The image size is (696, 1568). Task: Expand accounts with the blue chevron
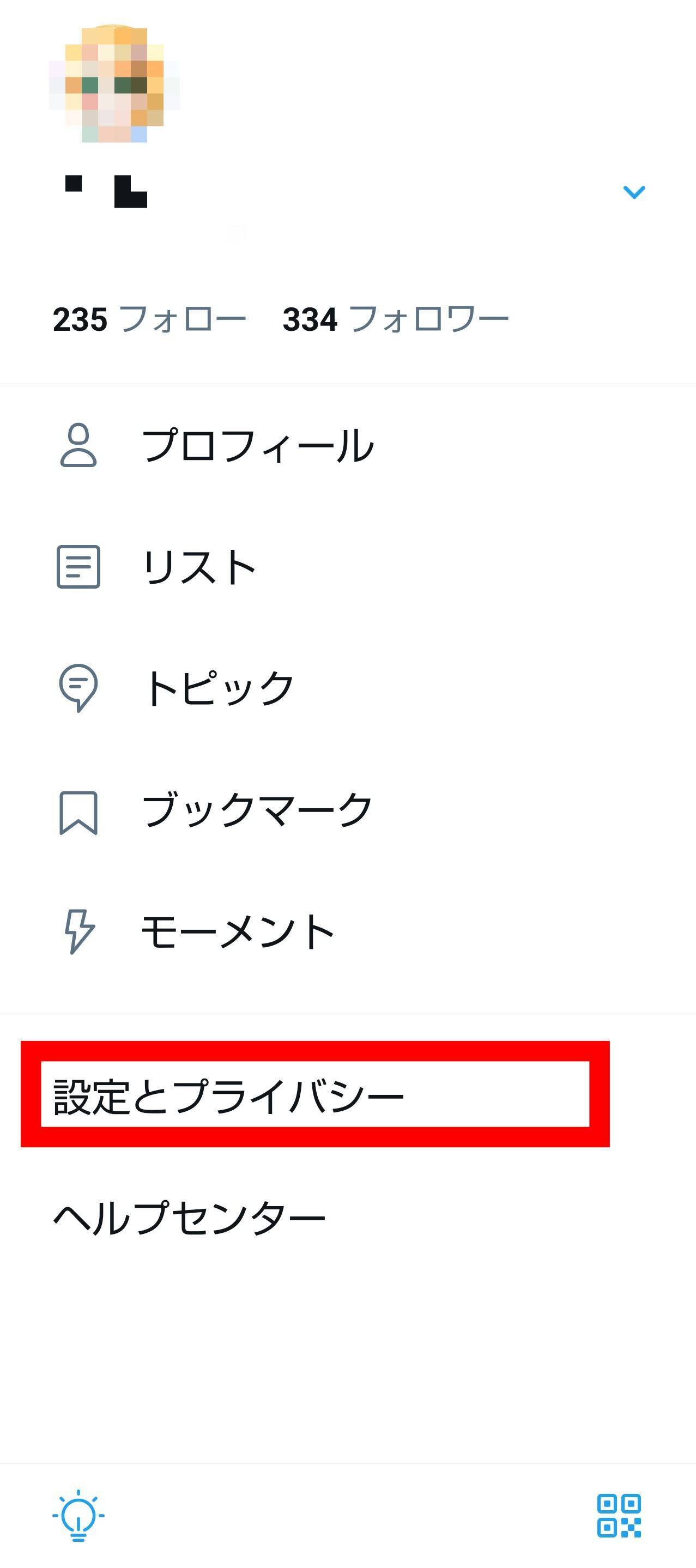(634, 192)
